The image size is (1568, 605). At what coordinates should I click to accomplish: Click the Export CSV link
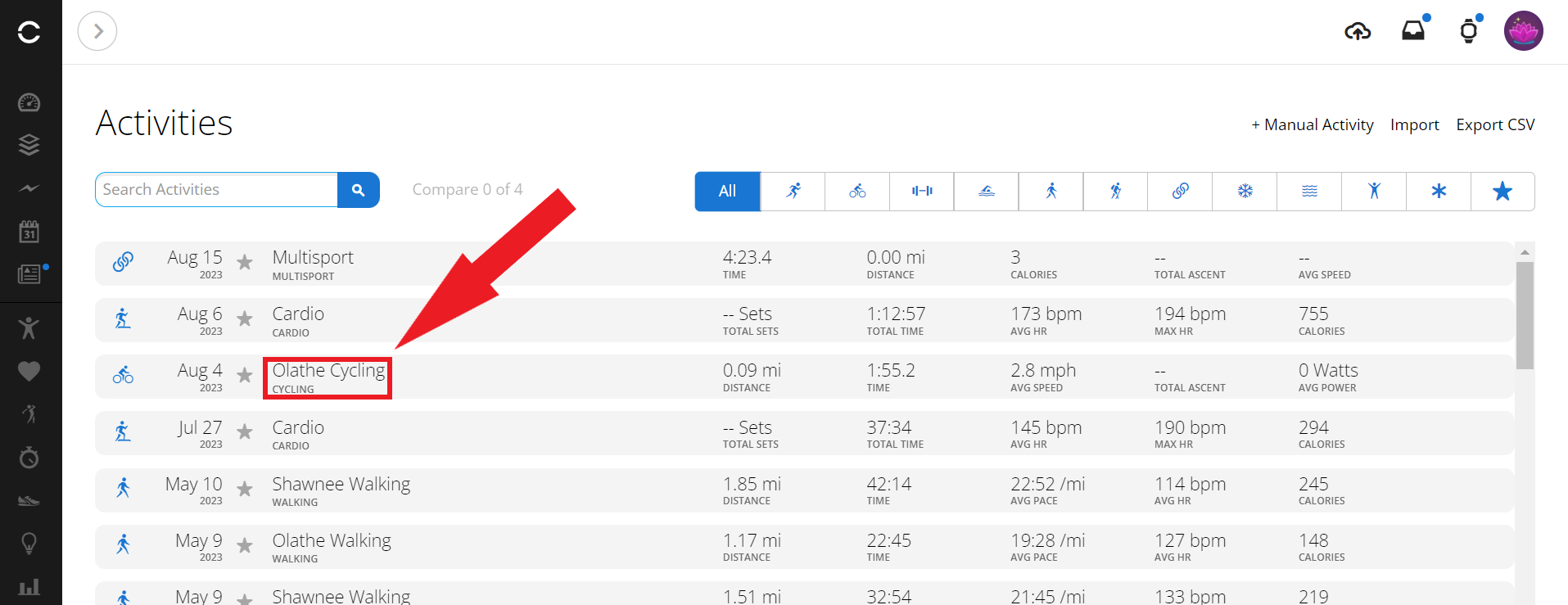[x=1494, y=124]
